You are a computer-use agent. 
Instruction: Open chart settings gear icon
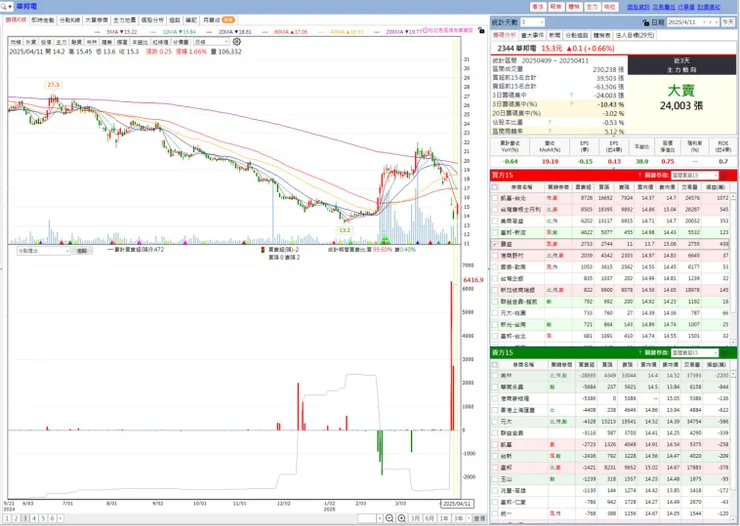pyautogui.click(x=236, y=42)
